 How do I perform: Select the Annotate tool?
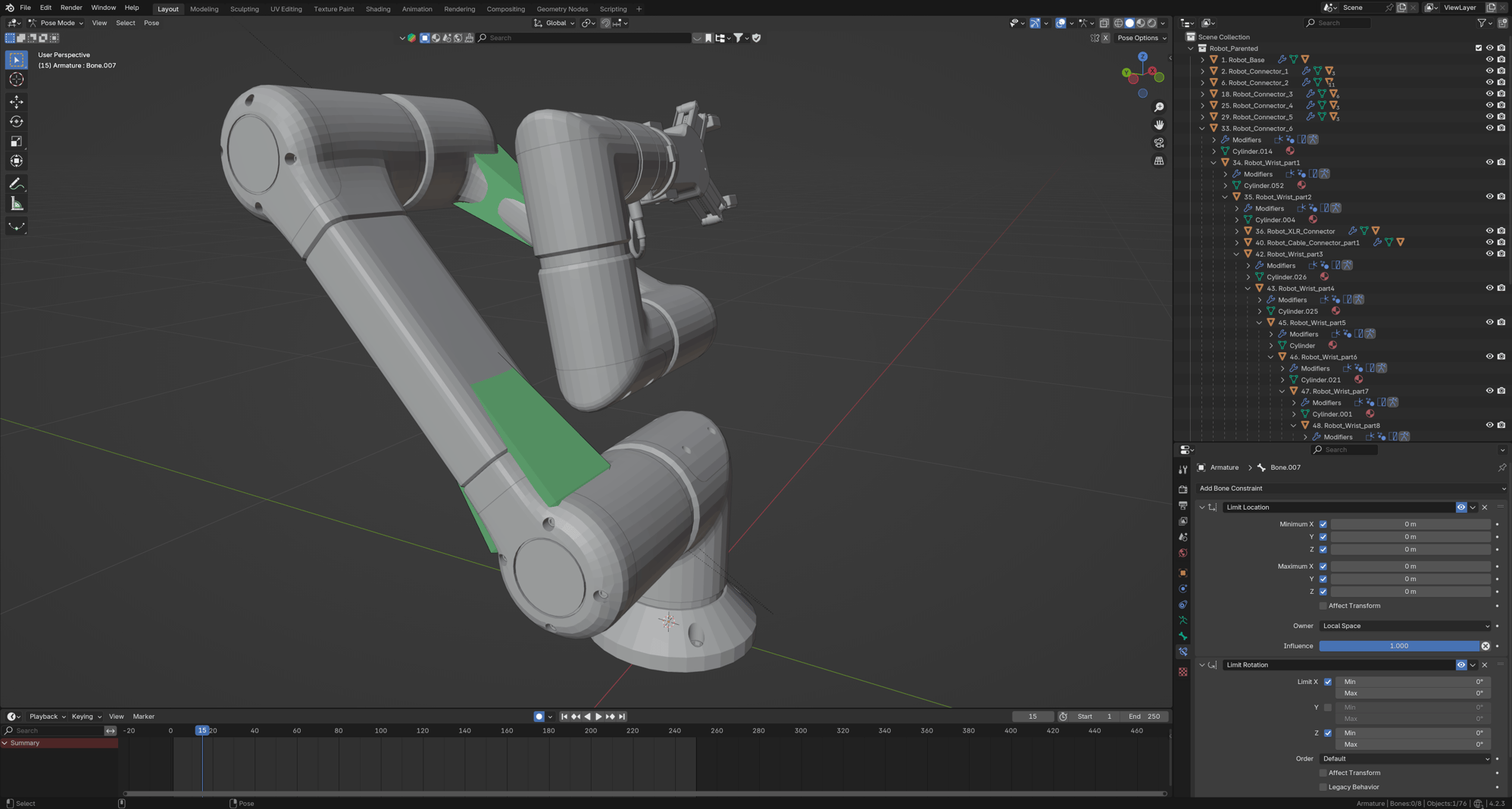tap(16, 183)
